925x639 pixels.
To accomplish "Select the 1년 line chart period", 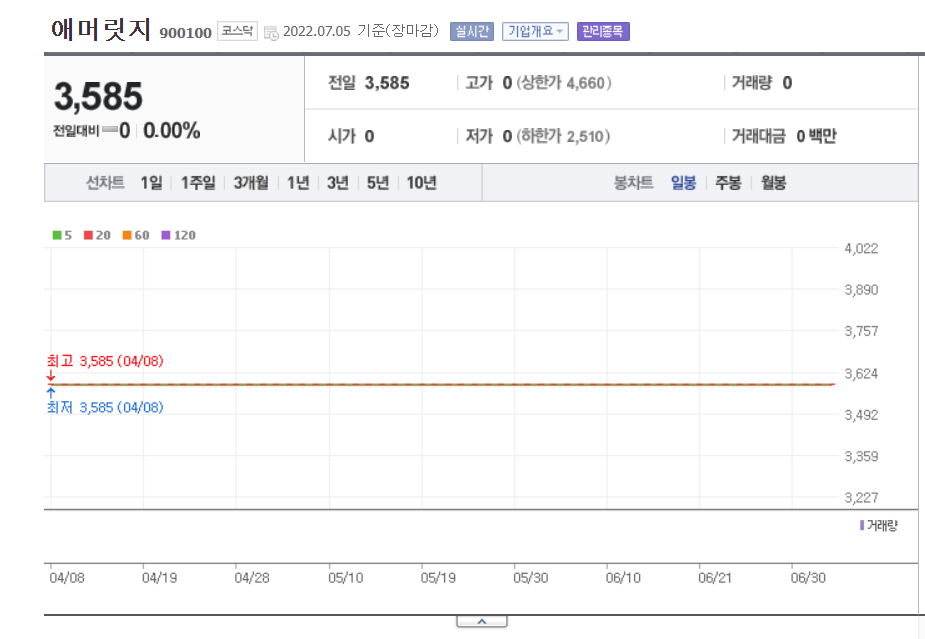I will (298, 183).
